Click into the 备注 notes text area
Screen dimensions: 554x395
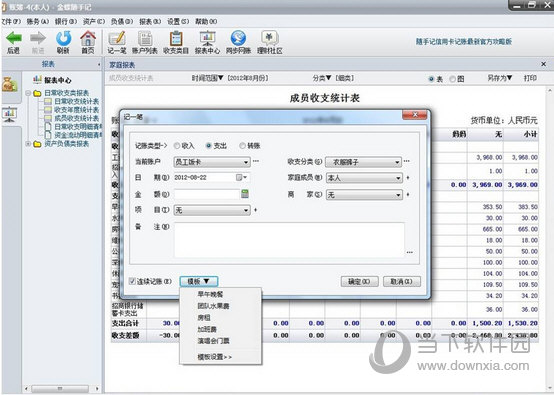tap(289, 240)
